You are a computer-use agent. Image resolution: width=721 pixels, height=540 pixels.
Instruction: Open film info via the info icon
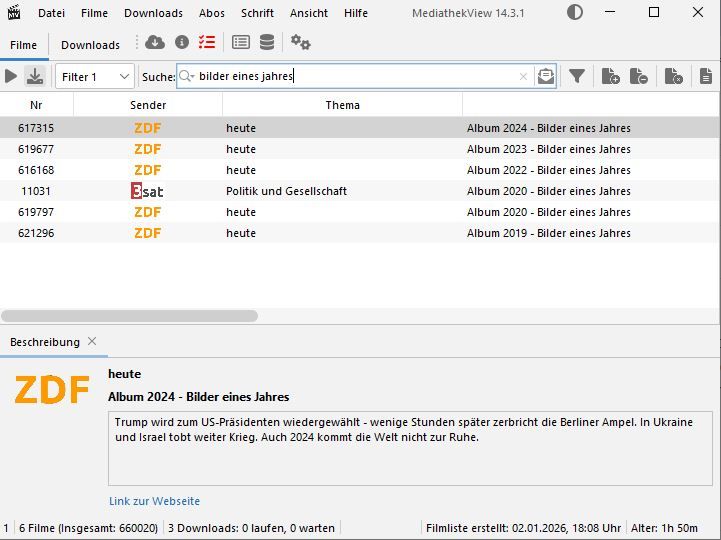coord(181,42)
